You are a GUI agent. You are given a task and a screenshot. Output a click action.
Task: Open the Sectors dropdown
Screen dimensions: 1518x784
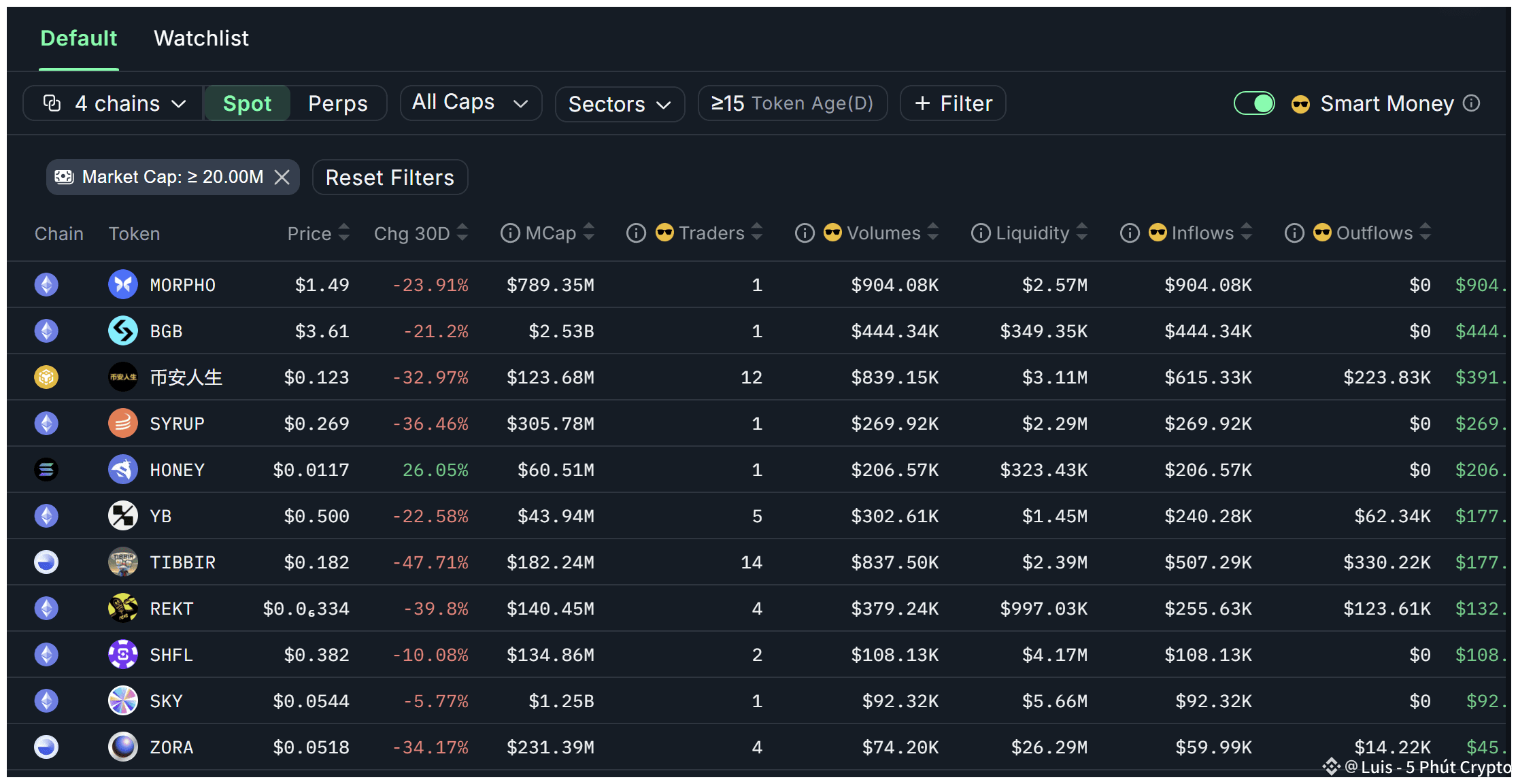pos(620,104)
